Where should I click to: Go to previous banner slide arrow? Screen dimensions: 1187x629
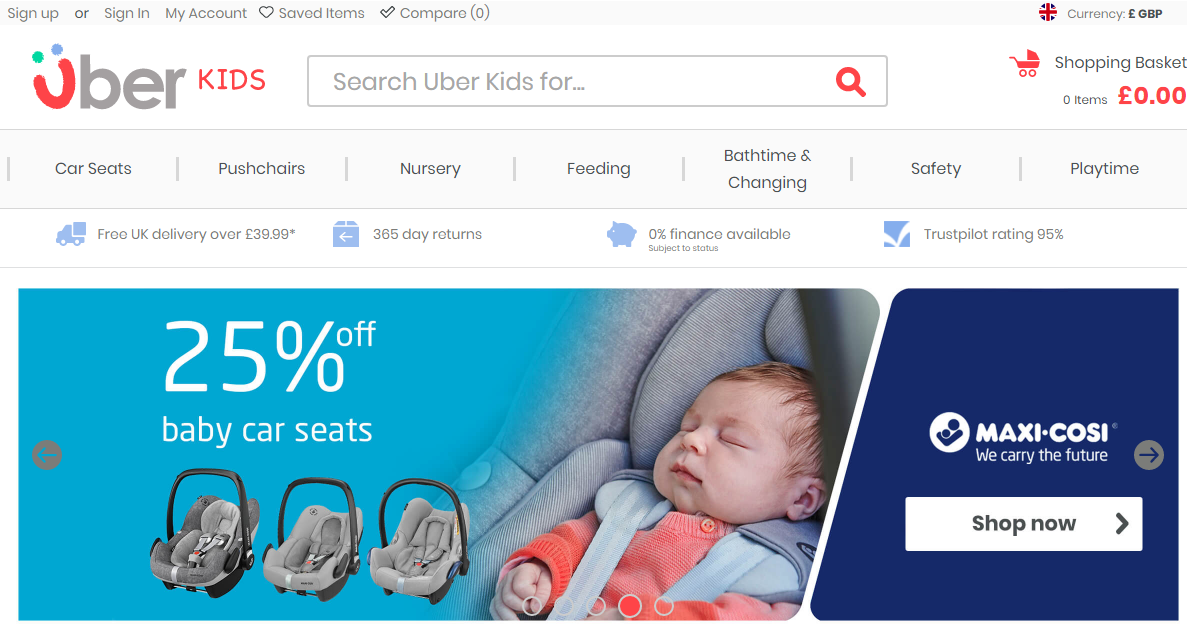pyautogui.click(x=47, y=455)
